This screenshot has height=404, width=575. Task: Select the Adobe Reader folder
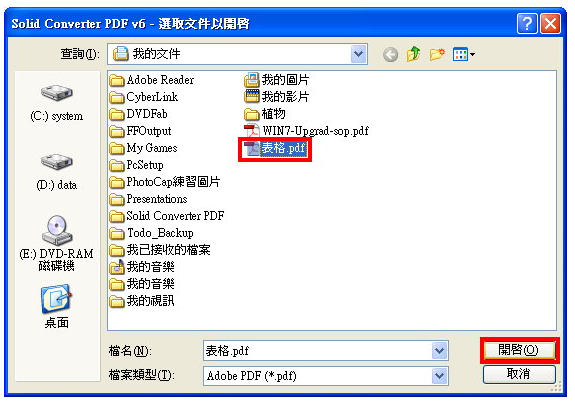click(x=151, y=80)
